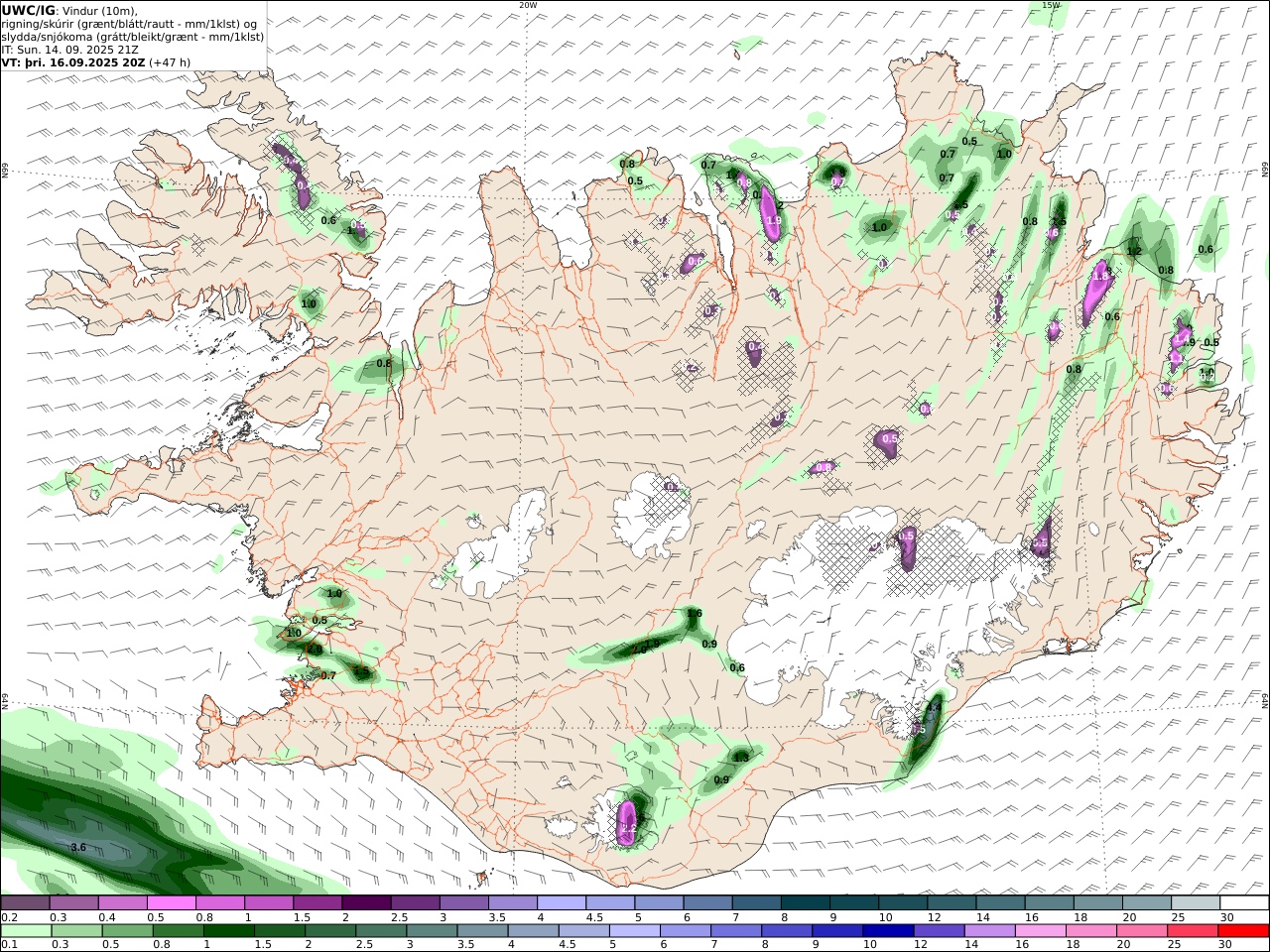Select the bright pink 0.5–0.8 upper scale swatch
Image resolution: width=1270 pixels, height=952 pixels.
172,903
